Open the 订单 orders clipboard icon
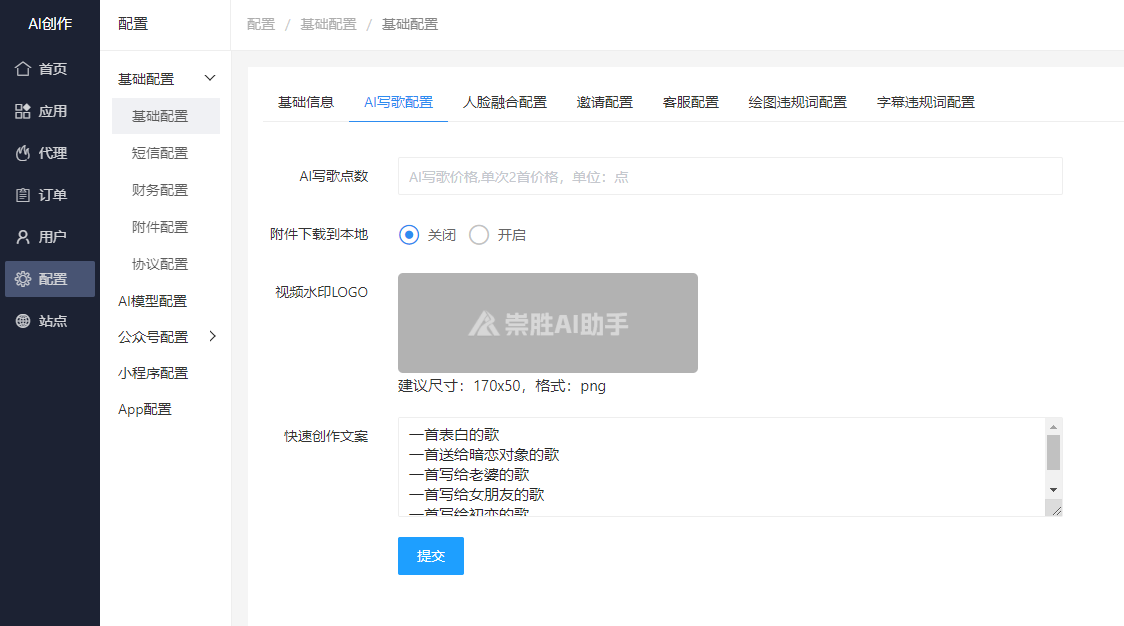Screen dimensions: 1124x626 pyautogui.click(x=23, y=195)
